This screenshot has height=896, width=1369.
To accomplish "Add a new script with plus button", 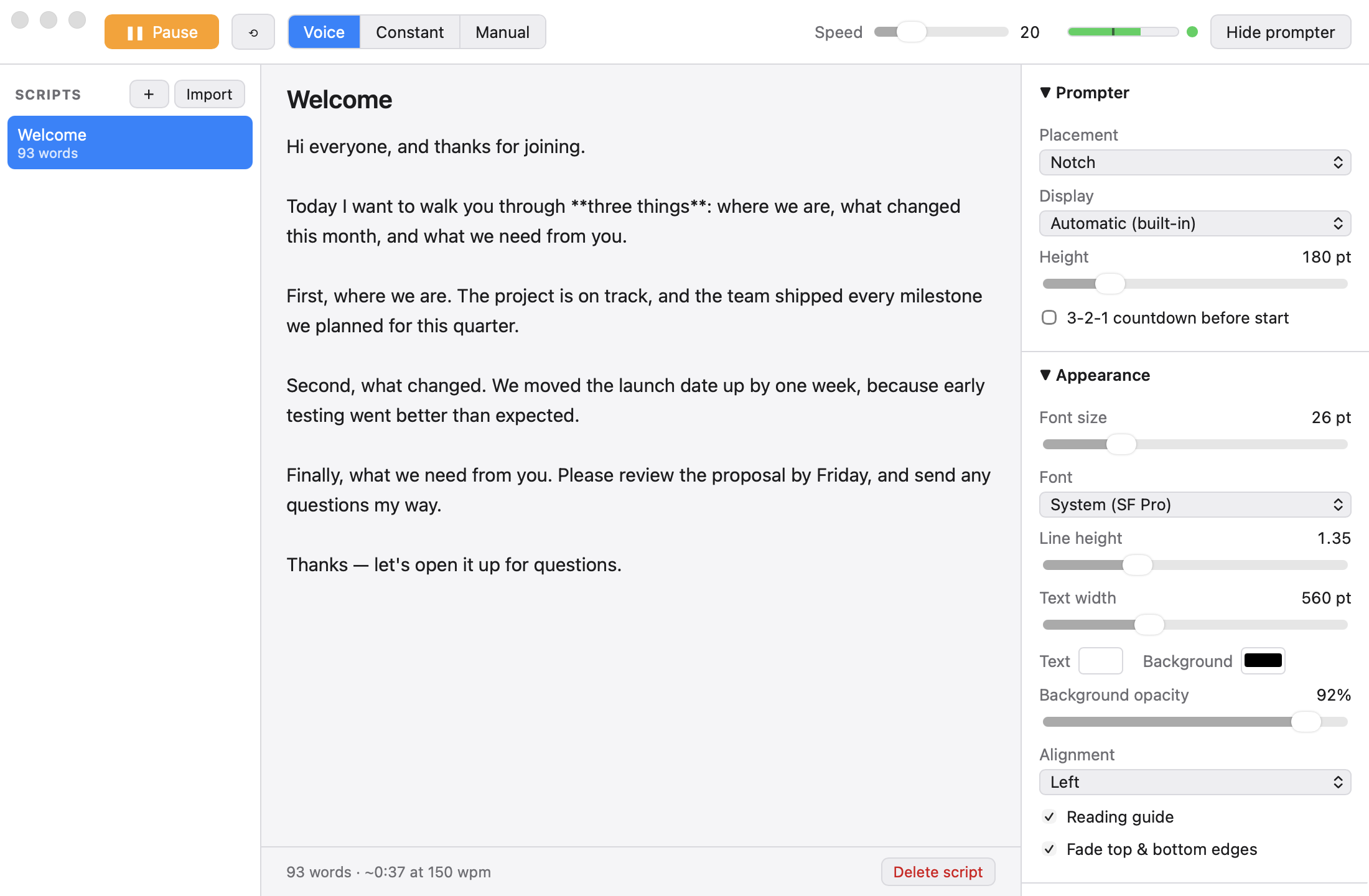I will [149, 94].
